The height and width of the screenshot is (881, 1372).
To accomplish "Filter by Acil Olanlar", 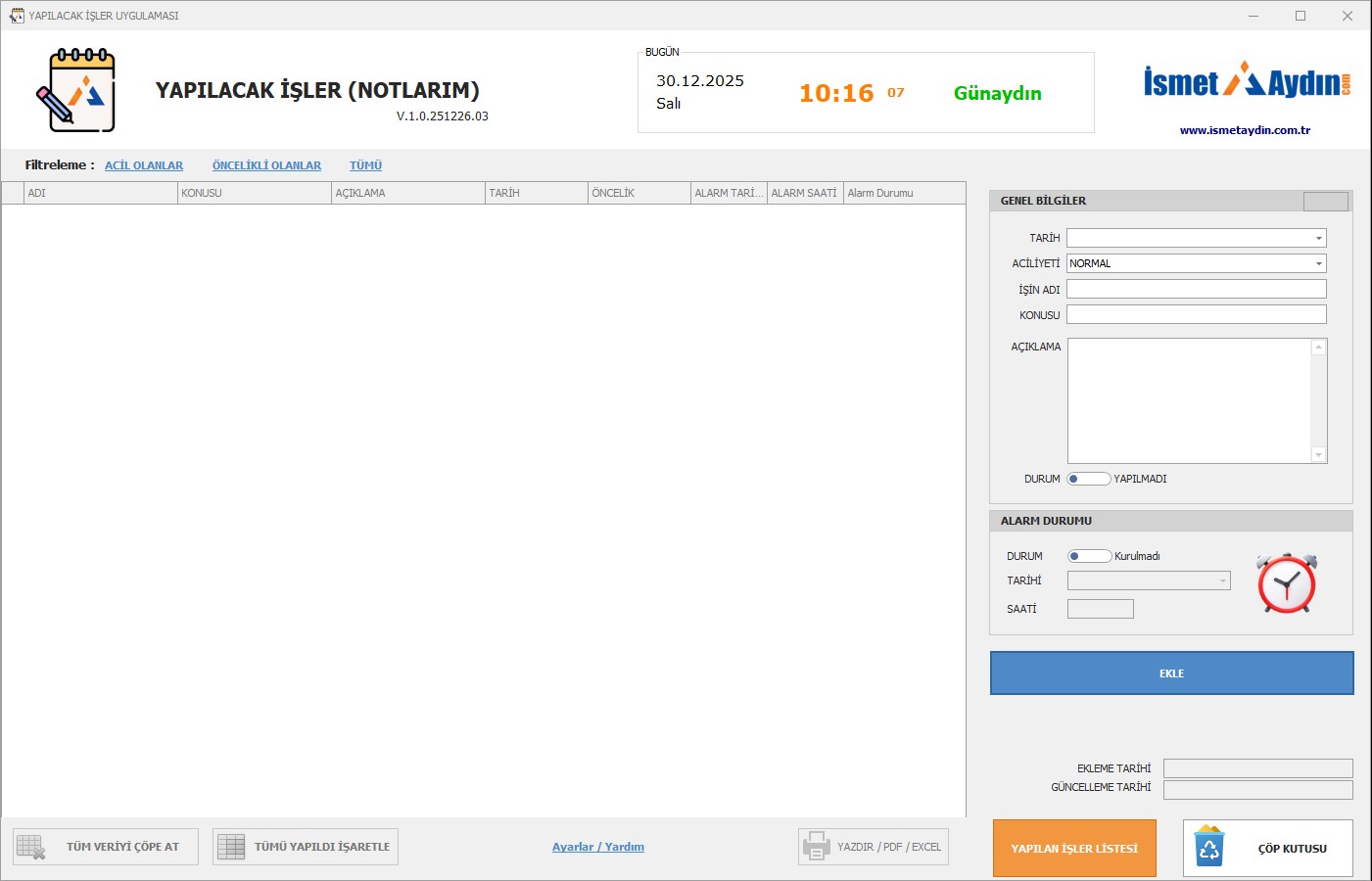I will (x=144, y=165).
